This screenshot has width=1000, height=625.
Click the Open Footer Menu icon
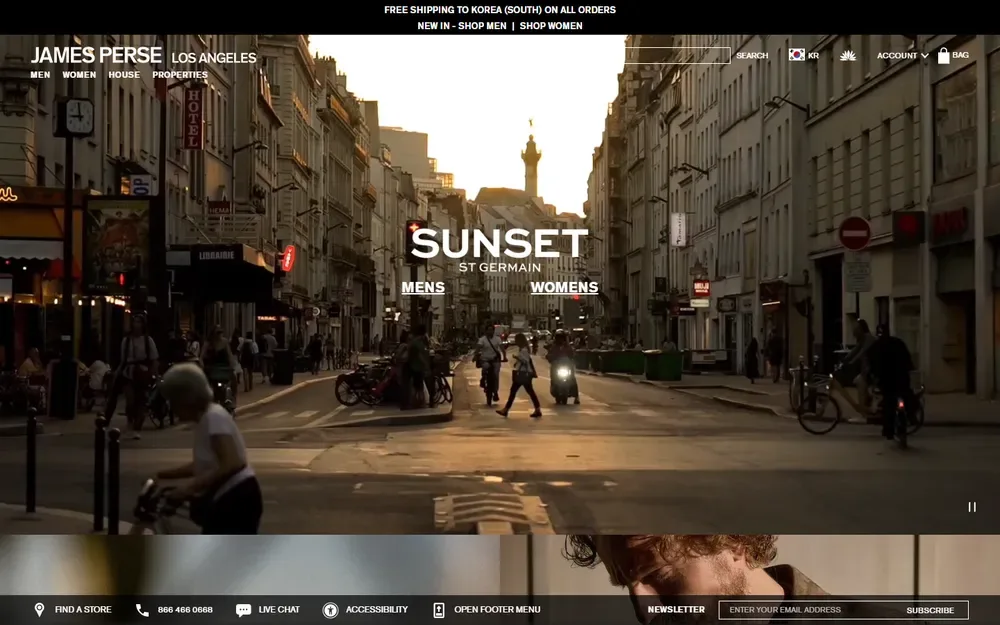439,610
